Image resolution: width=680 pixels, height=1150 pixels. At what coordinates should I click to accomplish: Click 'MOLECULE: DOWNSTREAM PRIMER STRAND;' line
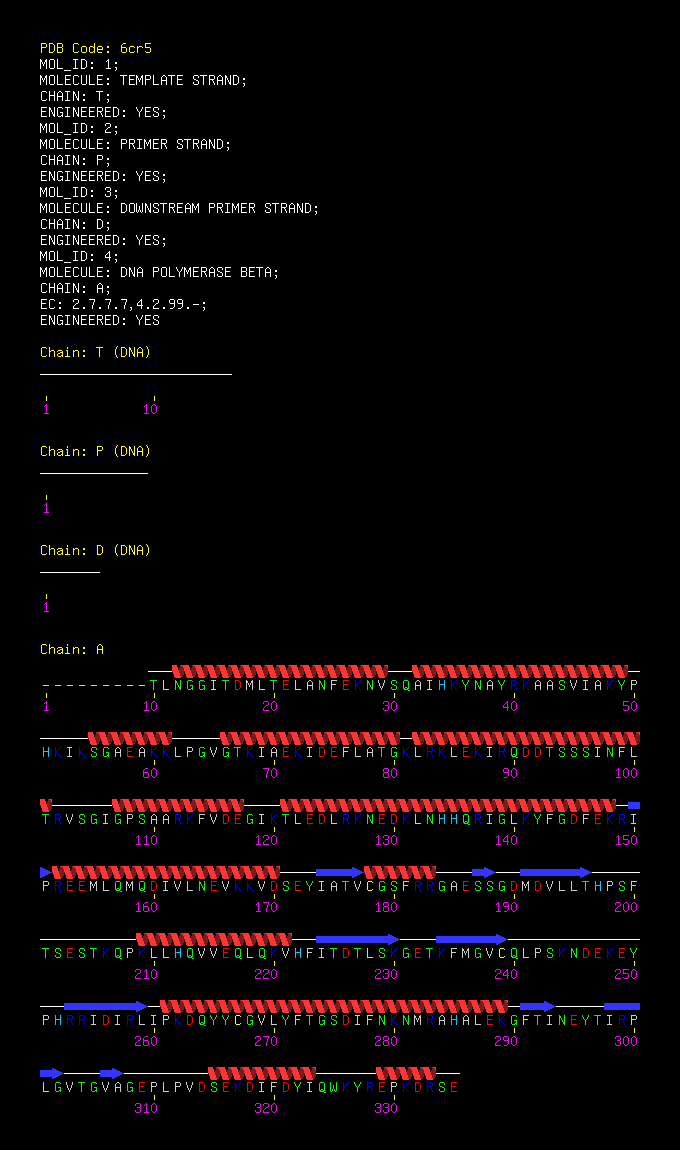(179, 208)
